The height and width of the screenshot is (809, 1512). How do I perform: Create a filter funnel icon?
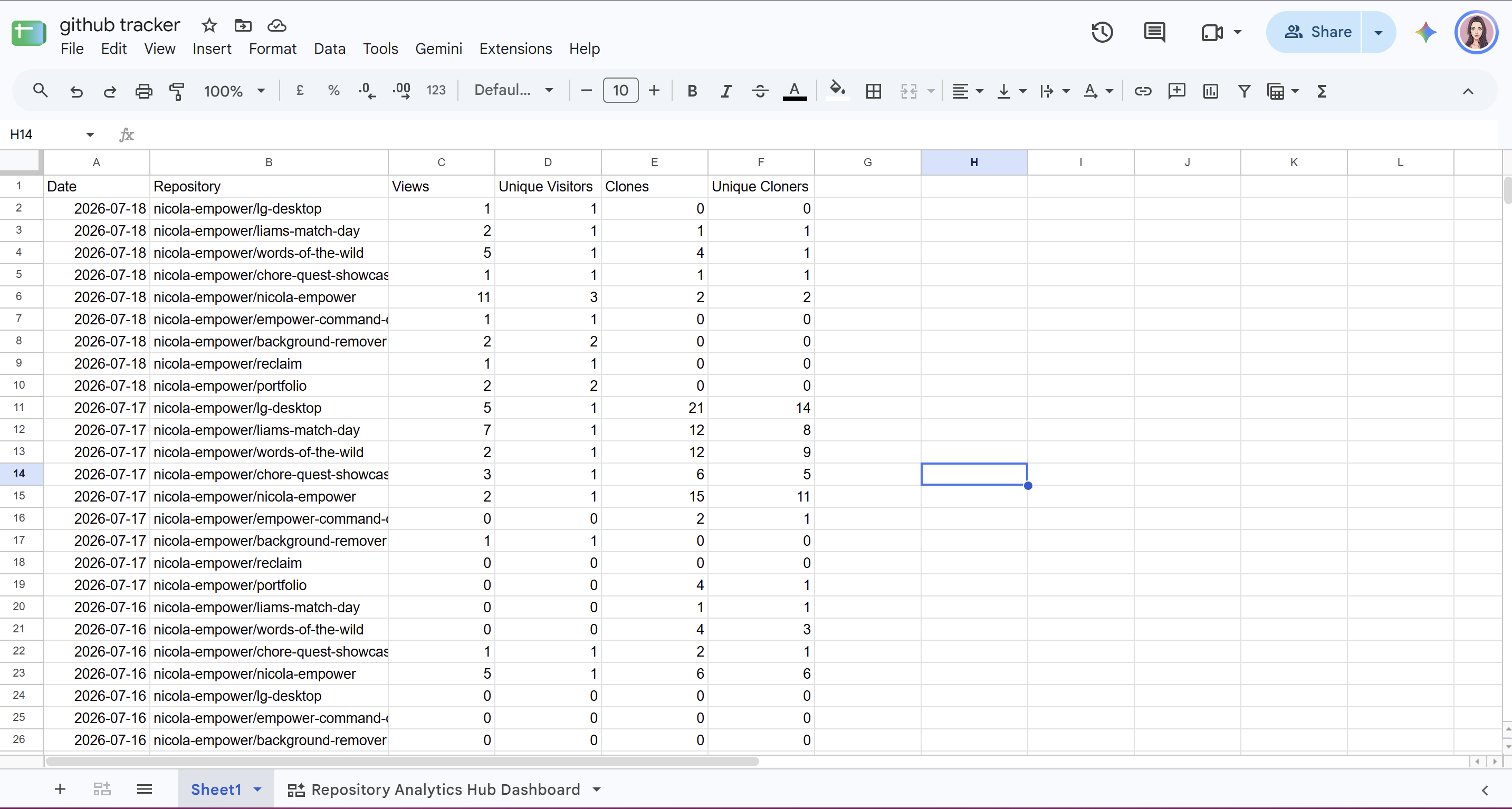(1244, 91)
